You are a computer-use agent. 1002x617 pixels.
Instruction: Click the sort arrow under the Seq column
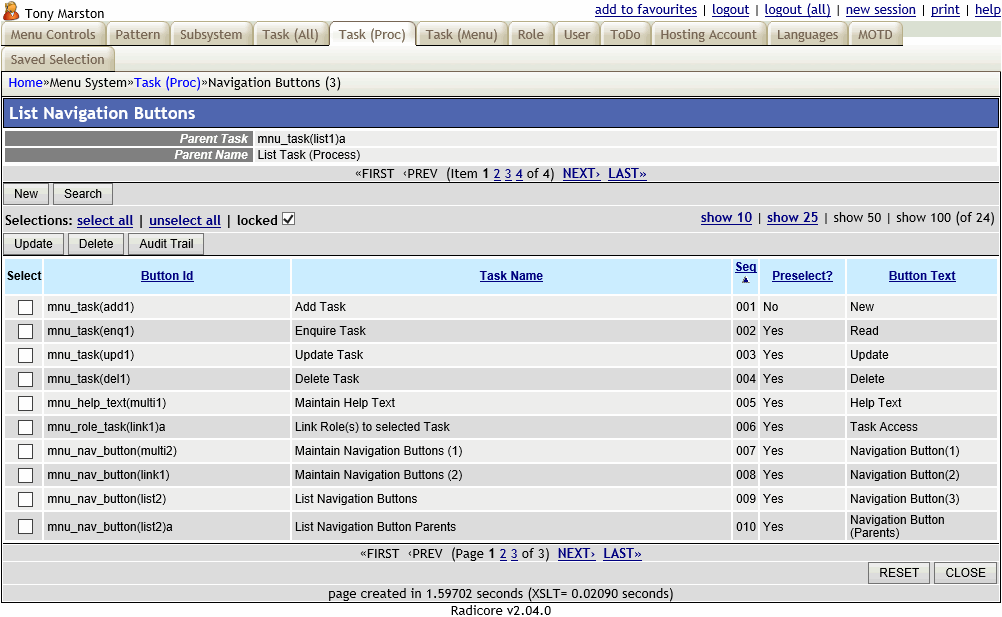point(746,281)
